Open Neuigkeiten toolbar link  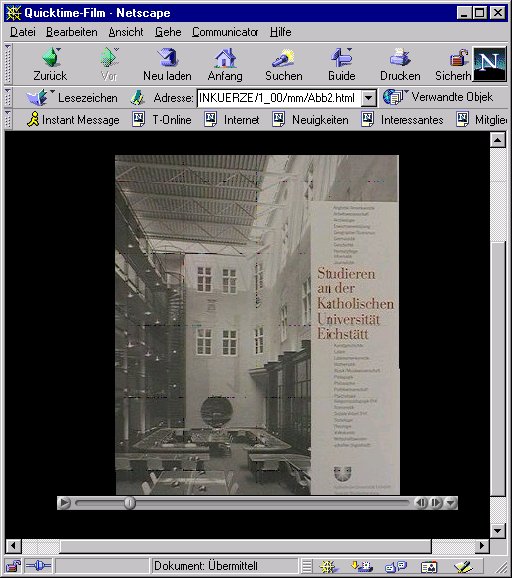coord(310,119)
